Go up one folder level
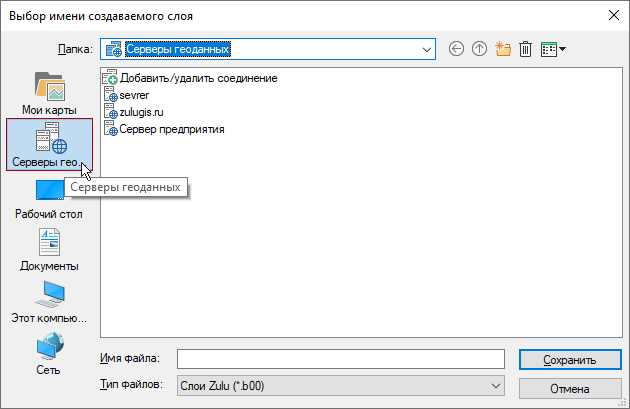The width and height of the screenshot is (630, 409). pyautogui.click(x=479, y=48)
